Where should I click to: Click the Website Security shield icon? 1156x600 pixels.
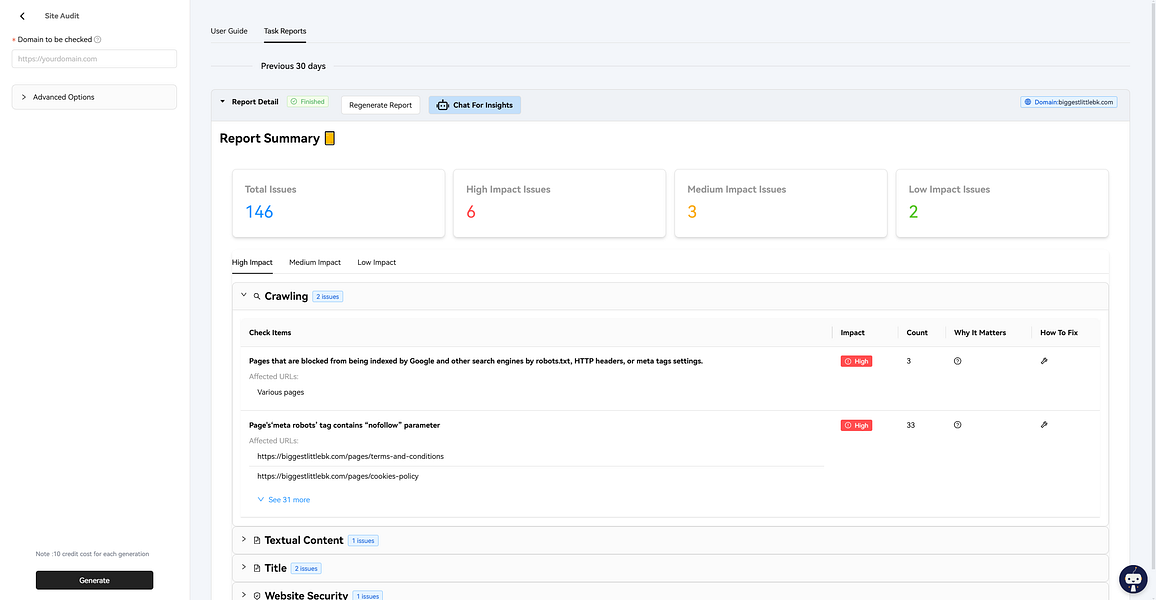click(x=257, y=596)
